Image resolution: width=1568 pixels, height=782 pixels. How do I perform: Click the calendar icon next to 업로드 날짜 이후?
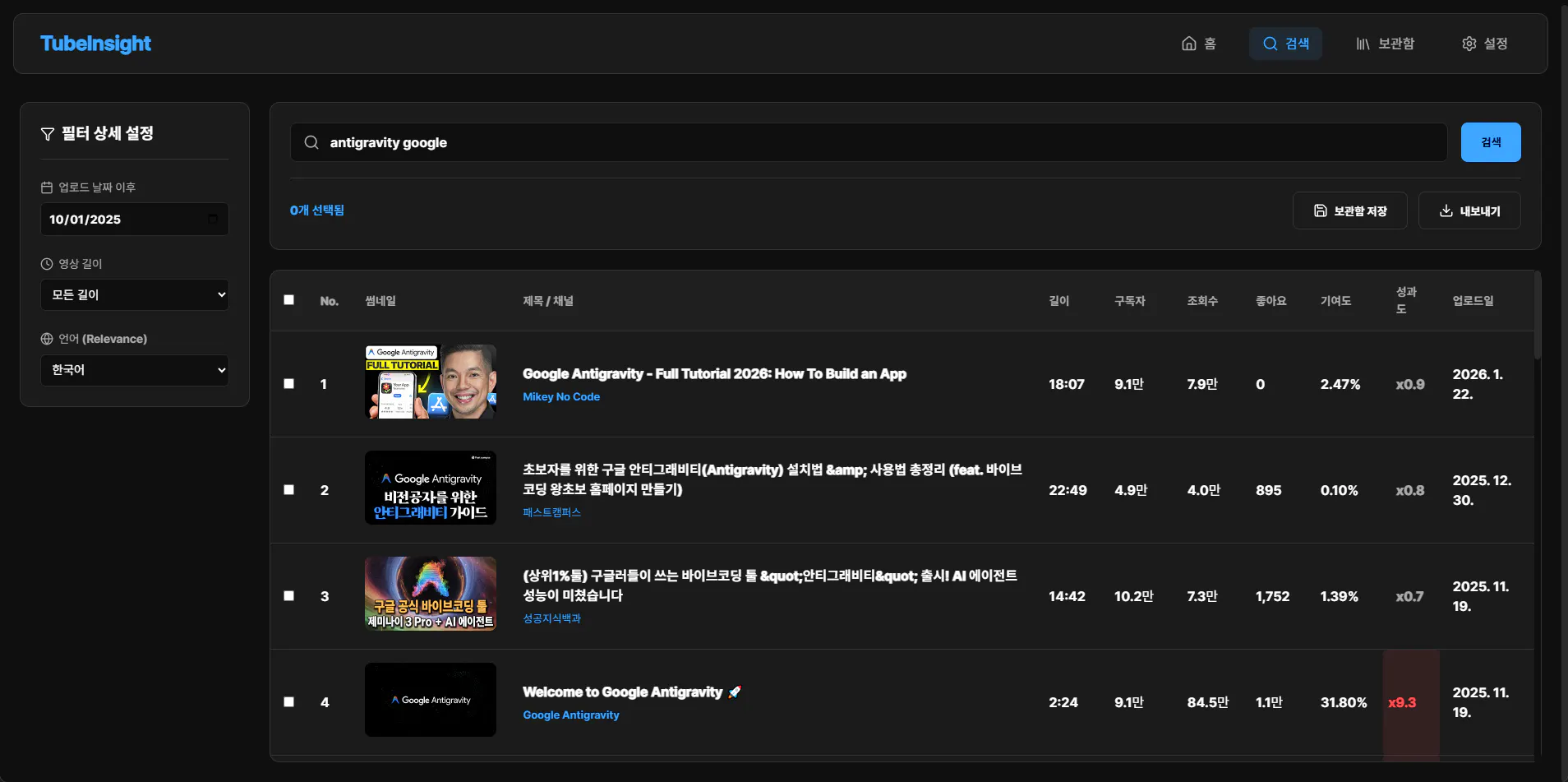click(47, 187)
